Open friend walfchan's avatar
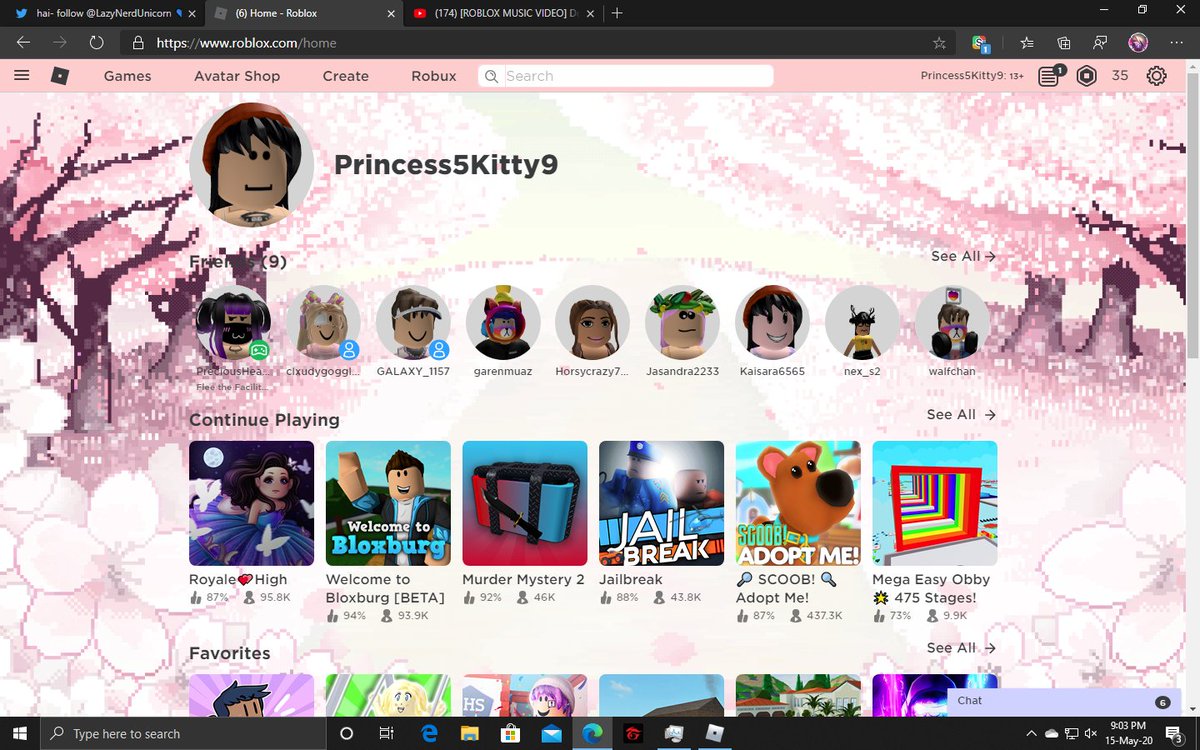The image size is (1200, 750). pyautogui.click(x=952, y=322)
